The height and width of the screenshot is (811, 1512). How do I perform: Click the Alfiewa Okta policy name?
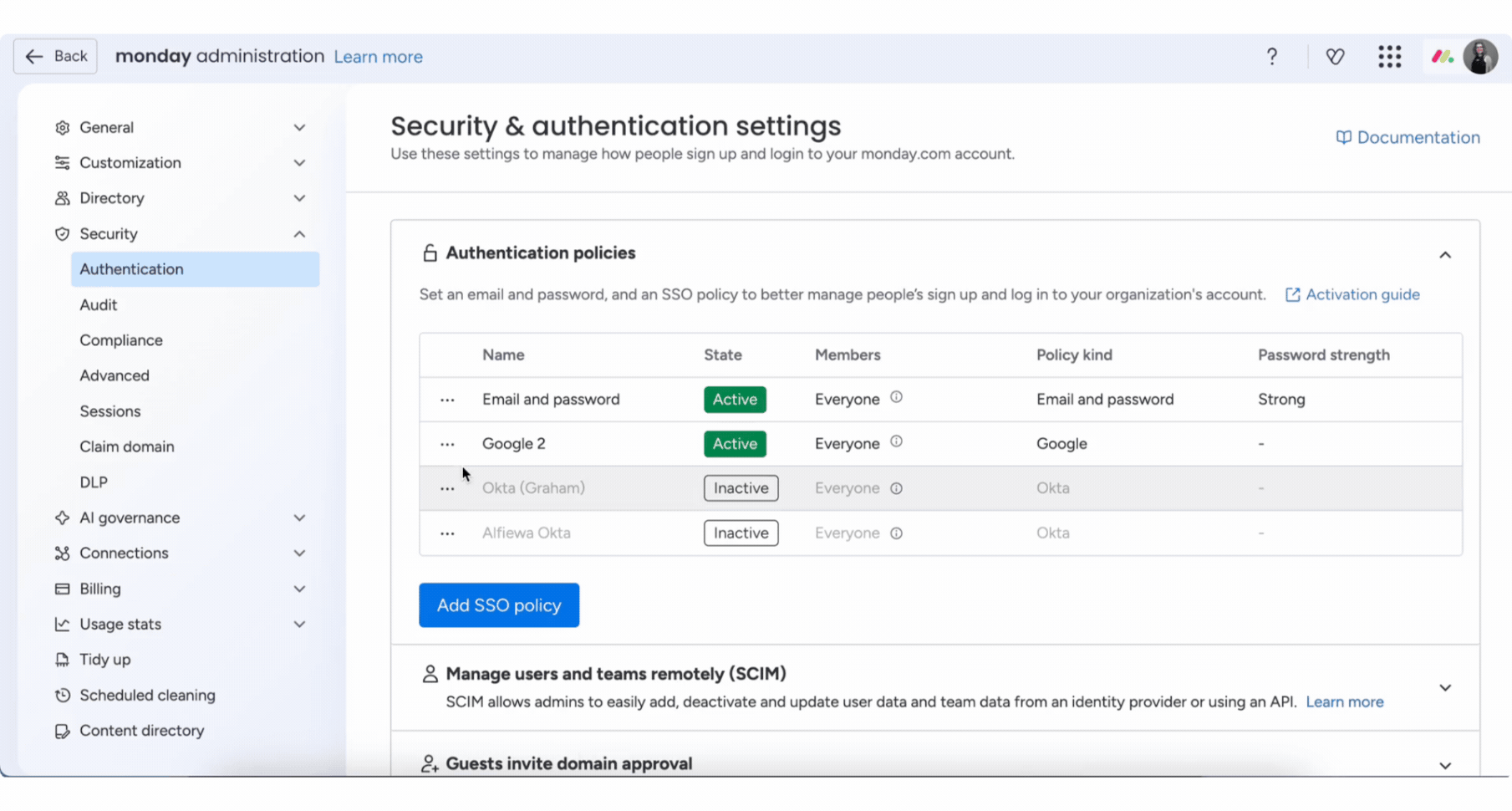coord(526,533)
